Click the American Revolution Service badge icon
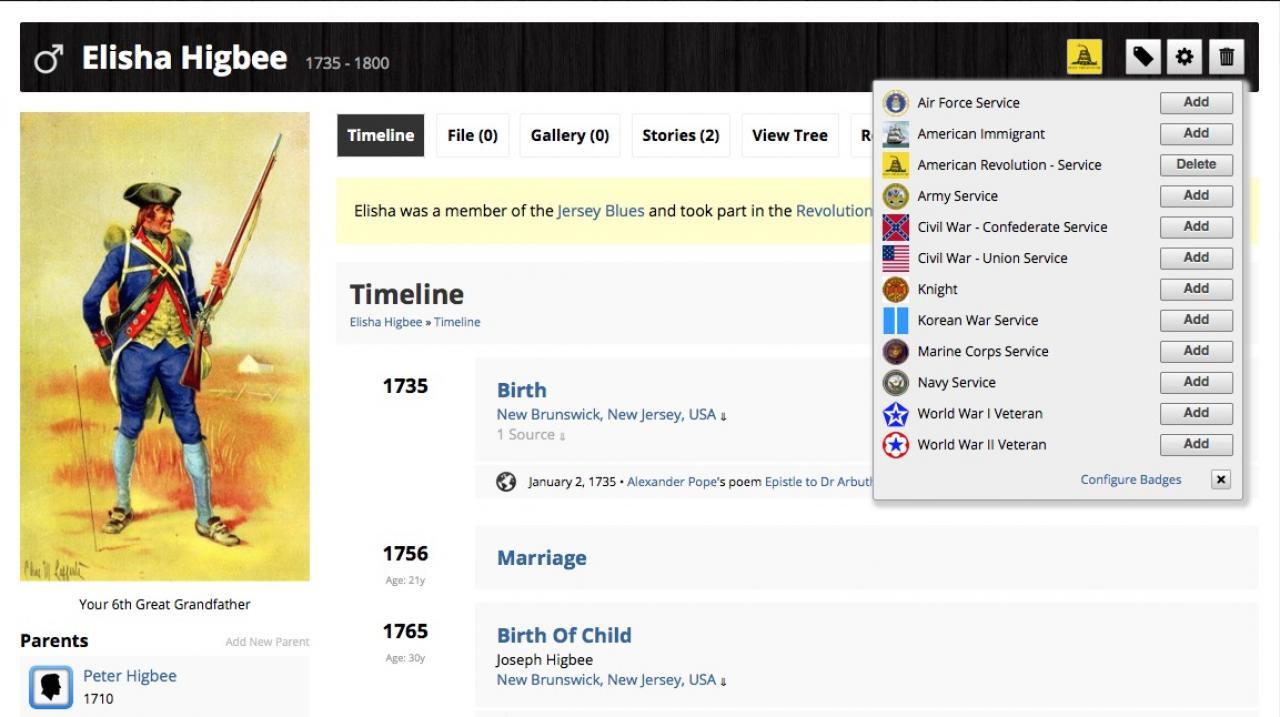The width and height of the screenshot is (1280, 717). [x=895, y=165]
